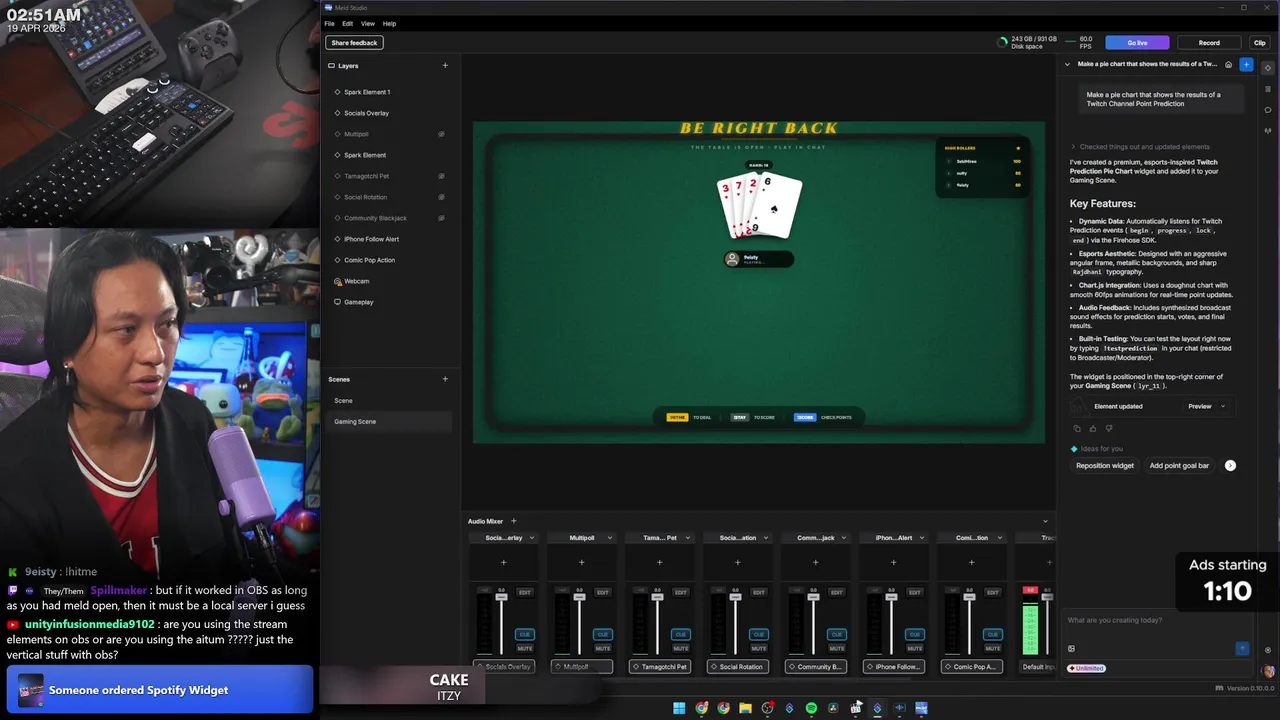Toggle visibility of the Tamagotchi Pet layer
The image size is (1280, 720).
(441, 176)
